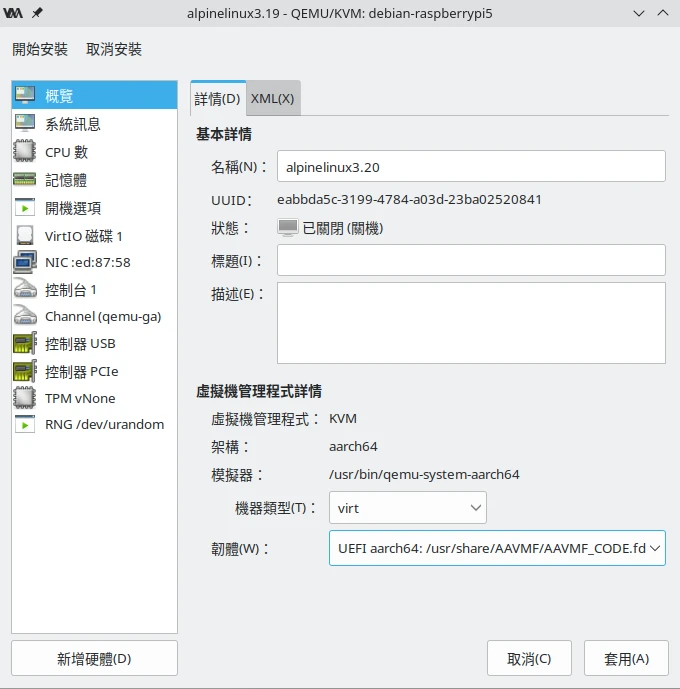This screenshot has width=680, height=689.
Task: Open the 韌體 UEFI firmware dropdown
Action: pyautogui.click(x=497, y=548)
